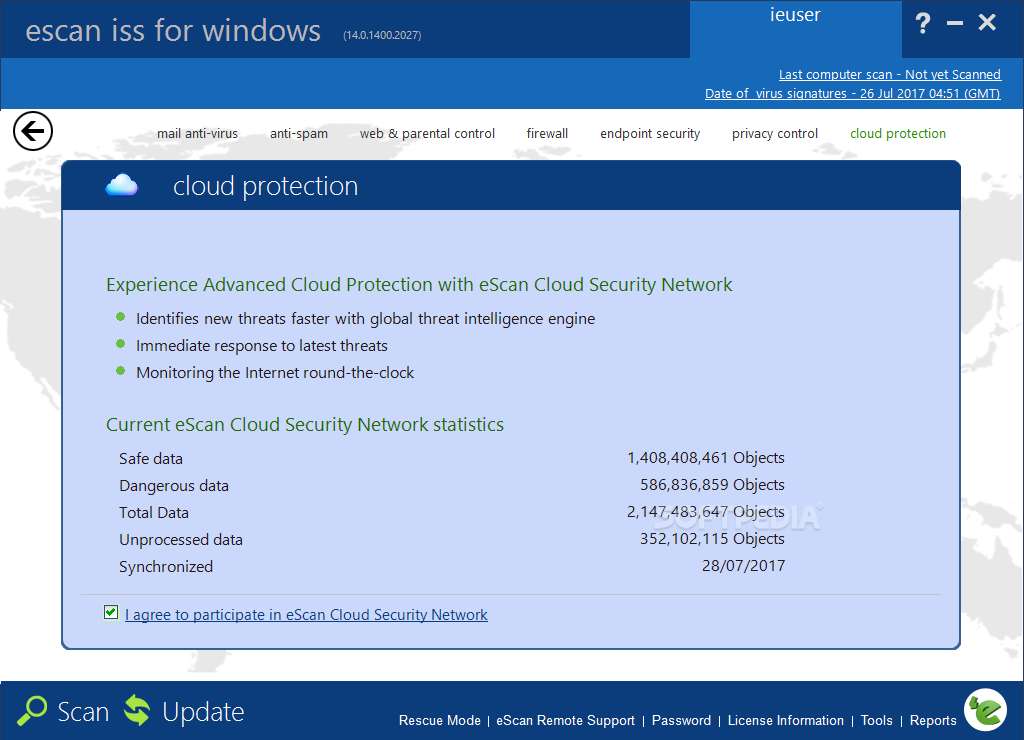Close the eScan window
The width and height of the screenshot is (1024, 740).
[987, 23]
